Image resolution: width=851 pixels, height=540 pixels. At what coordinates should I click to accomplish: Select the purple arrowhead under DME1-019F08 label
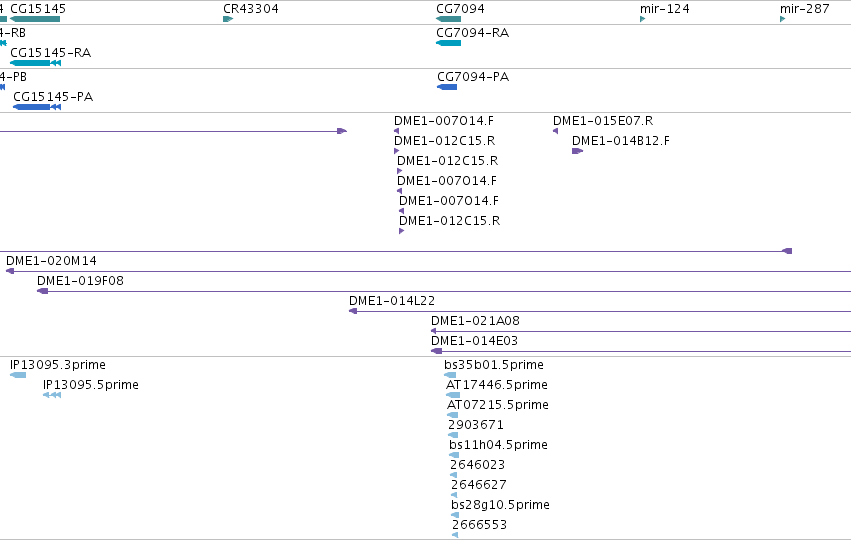(42, 291)
